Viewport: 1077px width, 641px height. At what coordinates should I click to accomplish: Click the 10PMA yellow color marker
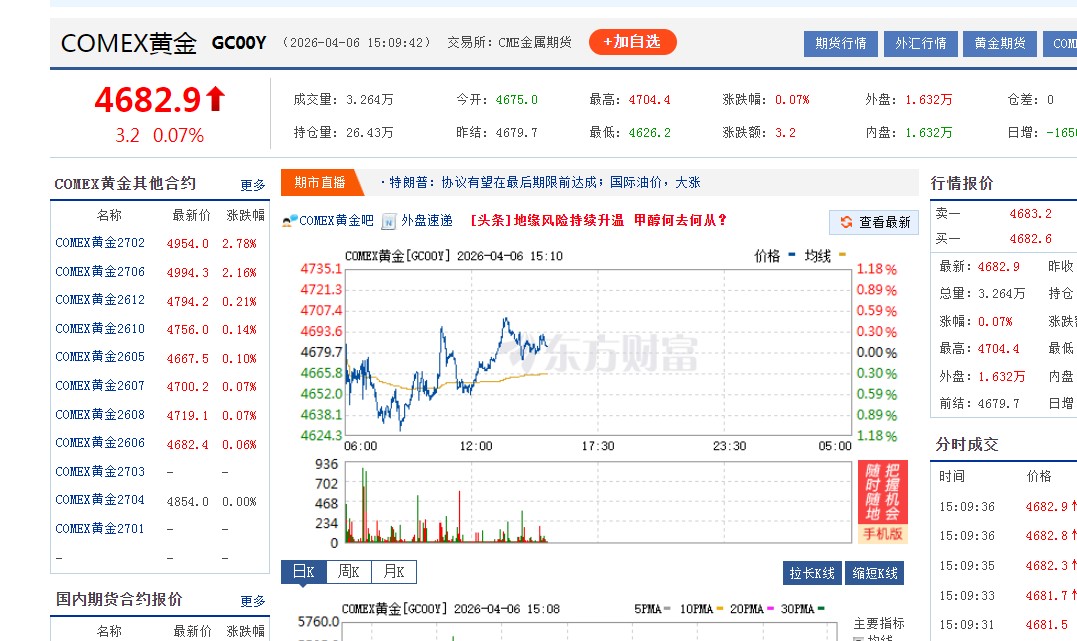coord(719,608)
